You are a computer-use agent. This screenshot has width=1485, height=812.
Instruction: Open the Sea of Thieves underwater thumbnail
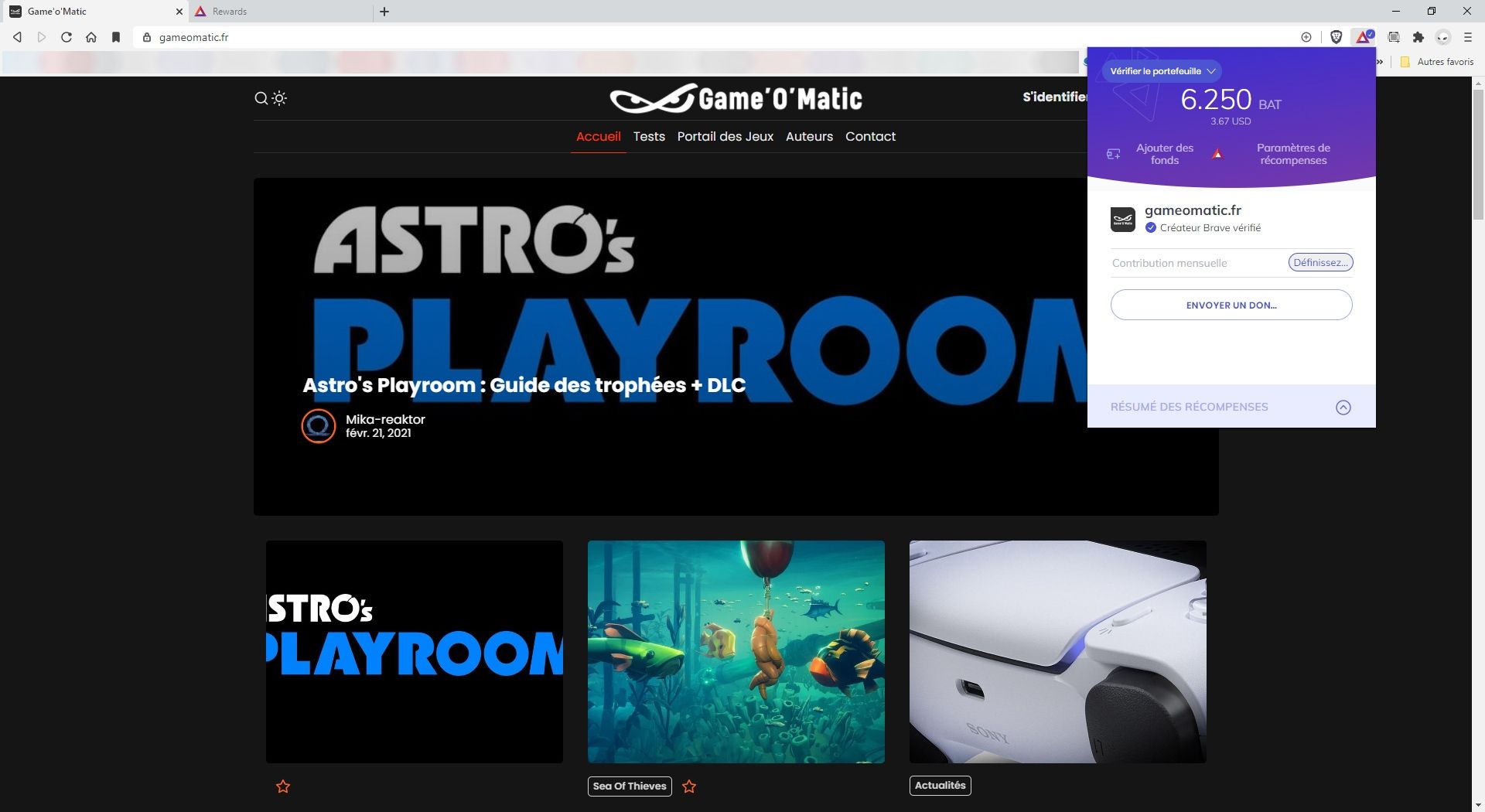pos(736,652)
